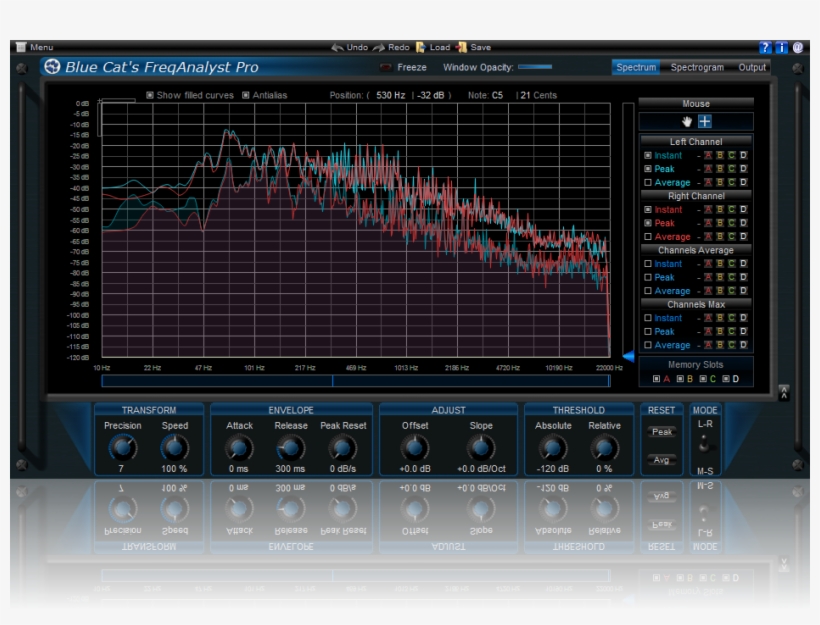820x625 pixels.
Task: Enable Left Channel Average curve
Action: click(648, 183)
